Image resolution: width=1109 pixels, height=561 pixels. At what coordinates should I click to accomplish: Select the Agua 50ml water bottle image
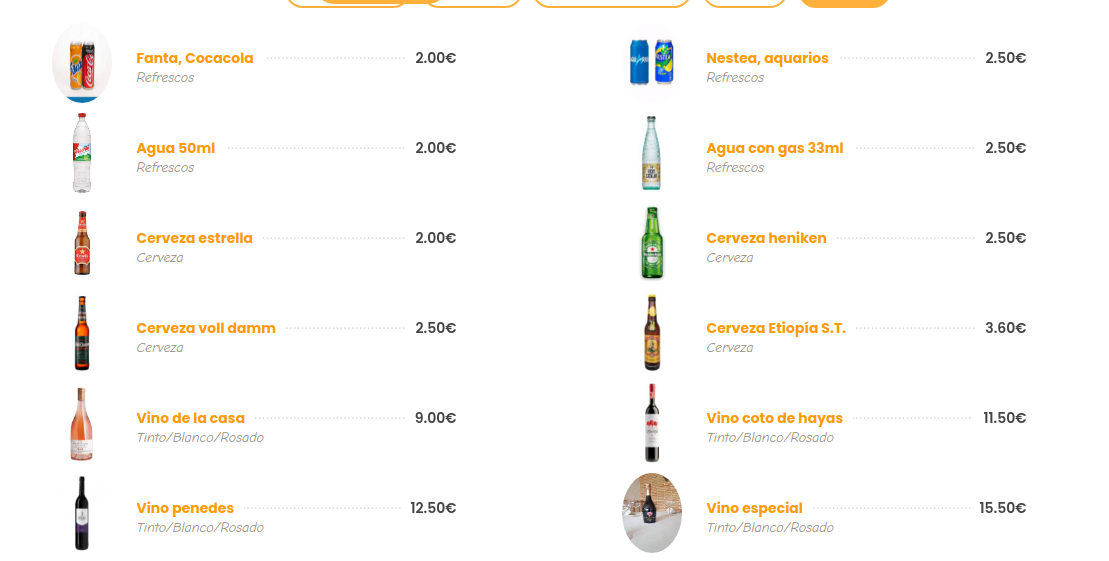click(x=82, y=152)
